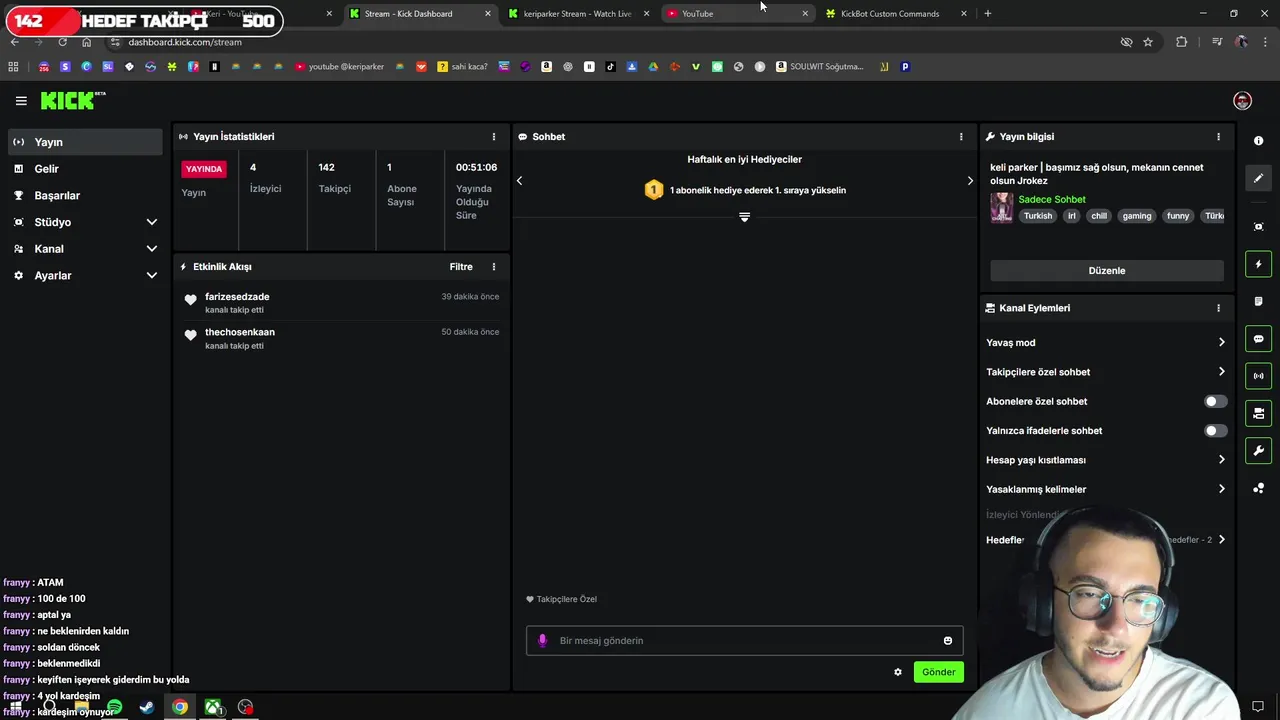Image resolution: width=1280 pixels, height=720 pixels.
Task: Open chat settings gear next to Gönder
Action: click(898, 672)
